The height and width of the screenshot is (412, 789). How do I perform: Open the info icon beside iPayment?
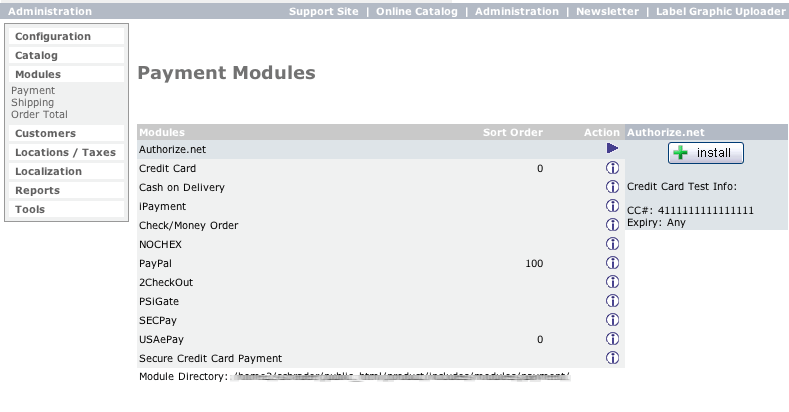pyautogui.click(x=613, y=206)
